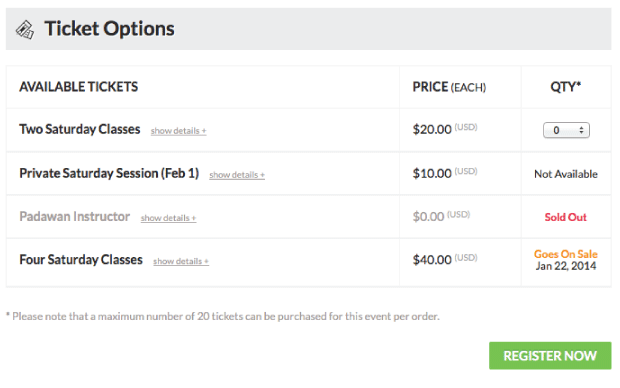This screenshot has height=388, width=620.
Task: Click the orange Goes On Sale text
Action: coord(565,254)
